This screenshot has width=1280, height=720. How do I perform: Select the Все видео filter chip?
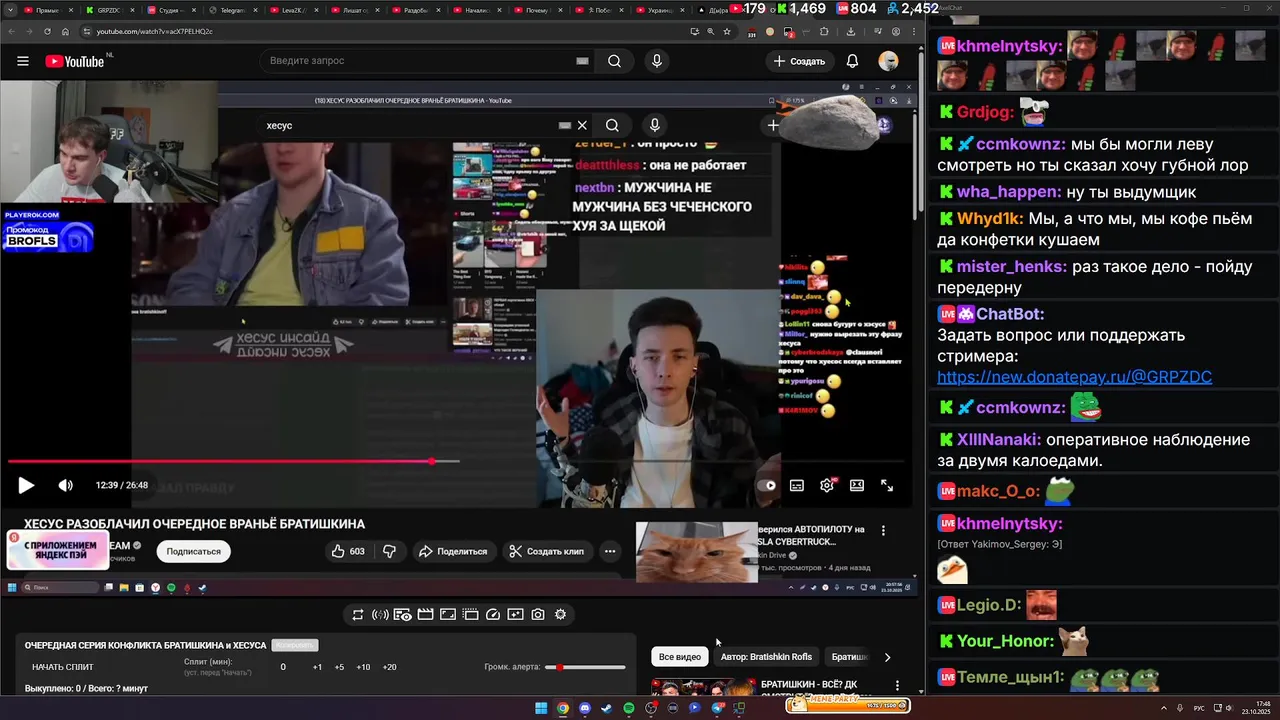tap(680, 657)
